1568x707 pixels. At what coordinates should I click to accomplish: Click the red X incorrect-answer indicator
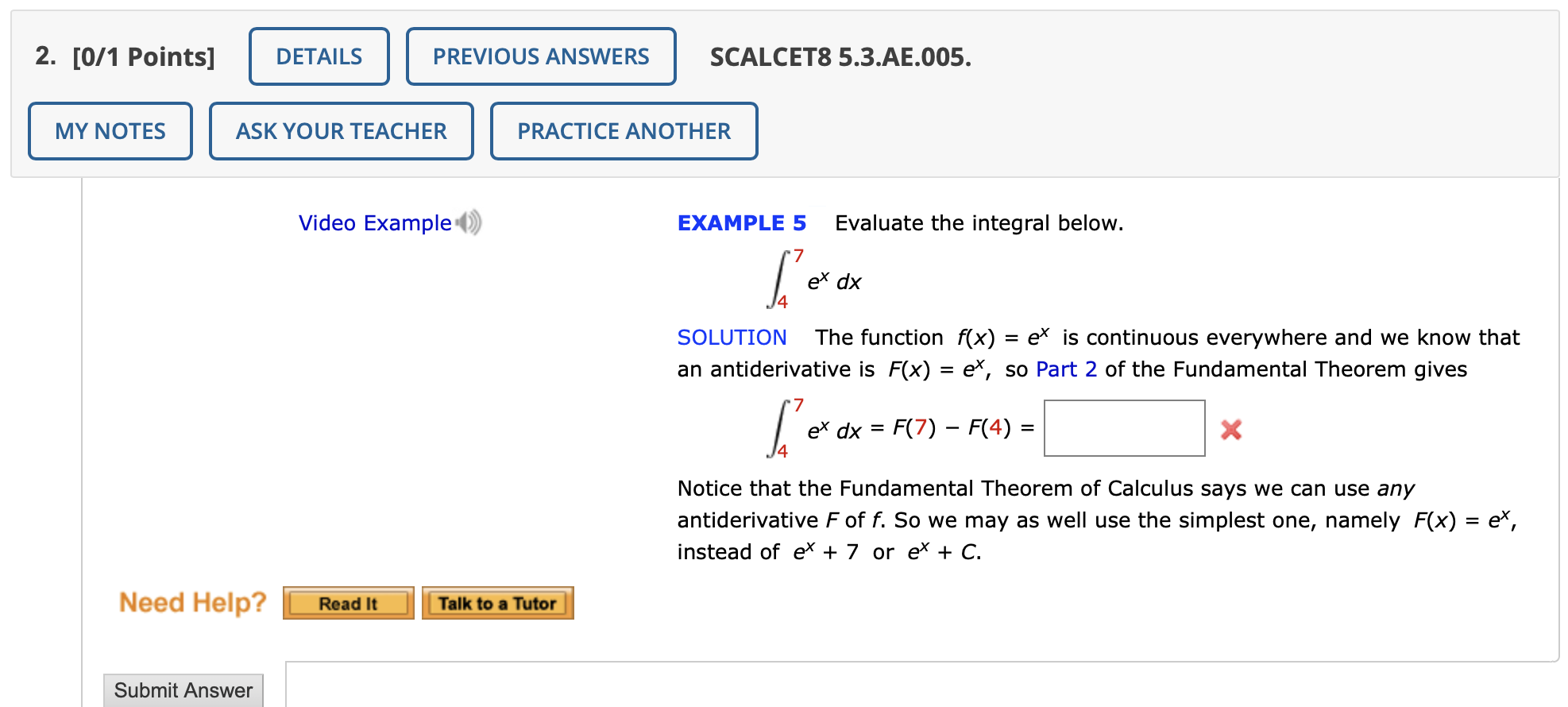click(x=1230, y=430)
